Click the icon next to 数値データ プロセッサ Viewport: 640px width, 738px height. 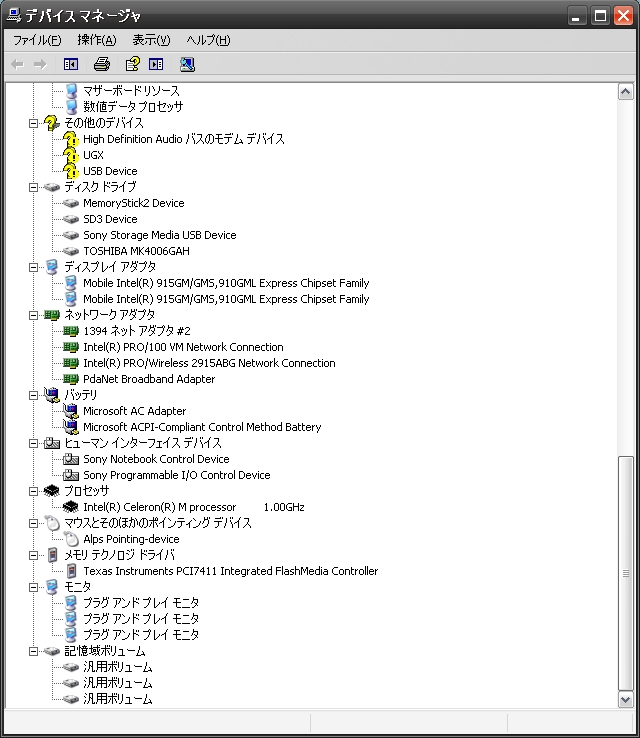(x=72, y=107)
